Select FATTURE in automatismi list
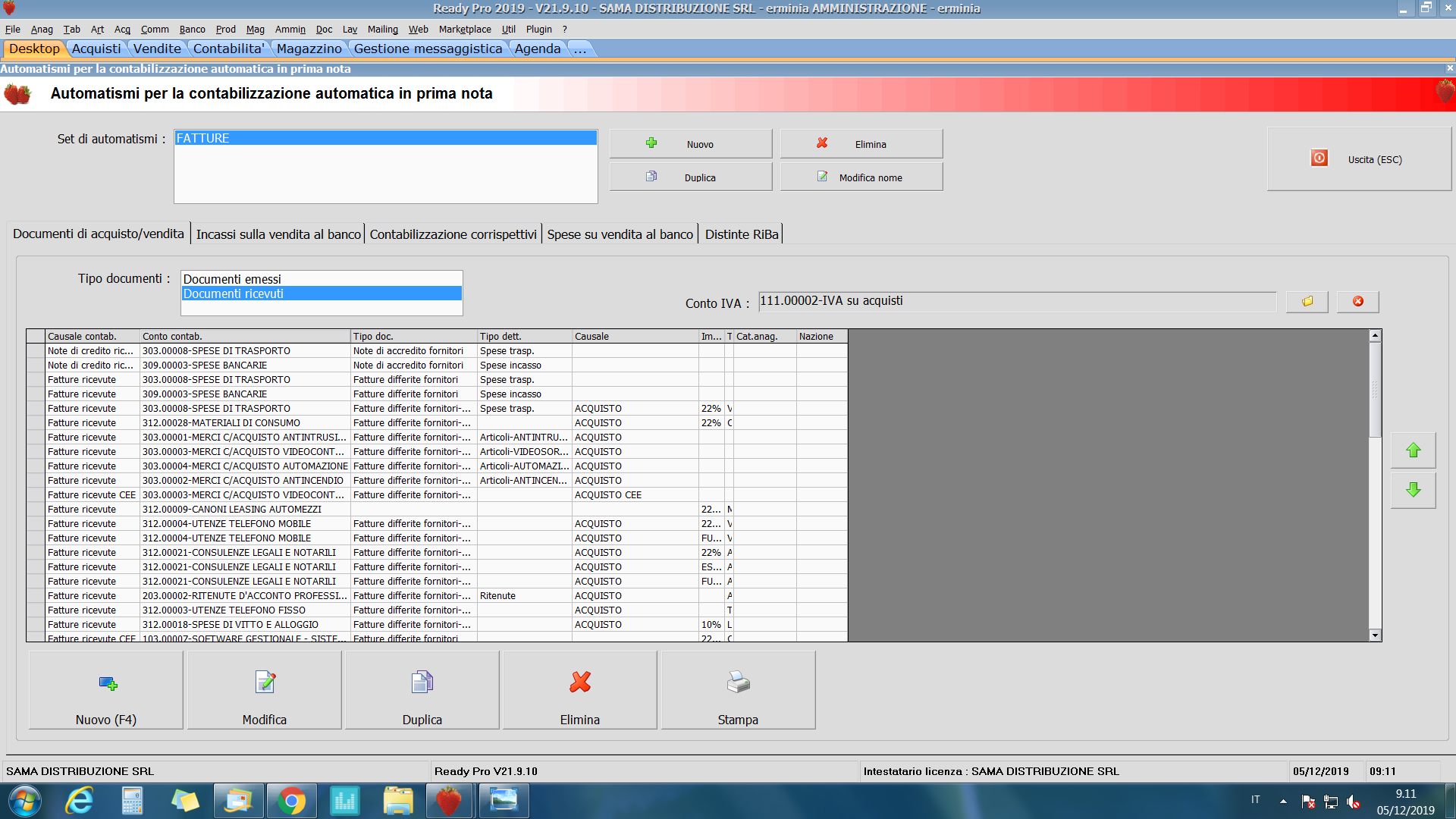 click(385, 138)
